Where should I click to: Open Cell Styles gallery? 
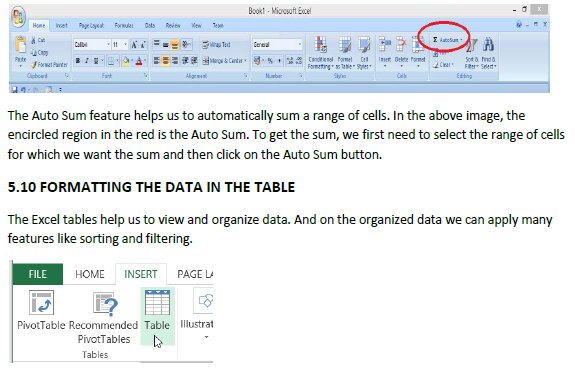364,52
